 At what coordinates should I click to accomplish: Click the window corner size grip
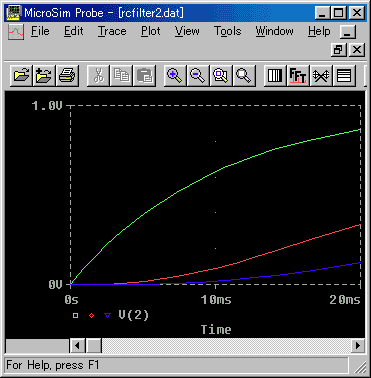(x=360, y=367)
